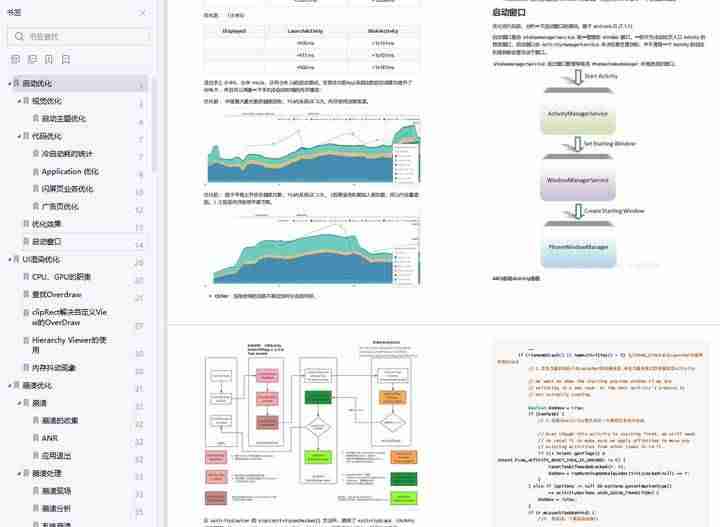Image resolution: width=720 pixels, height=527 pixels.
Task: Go to the 崩溃优化 bookmark
Action: tap(37, 386)
